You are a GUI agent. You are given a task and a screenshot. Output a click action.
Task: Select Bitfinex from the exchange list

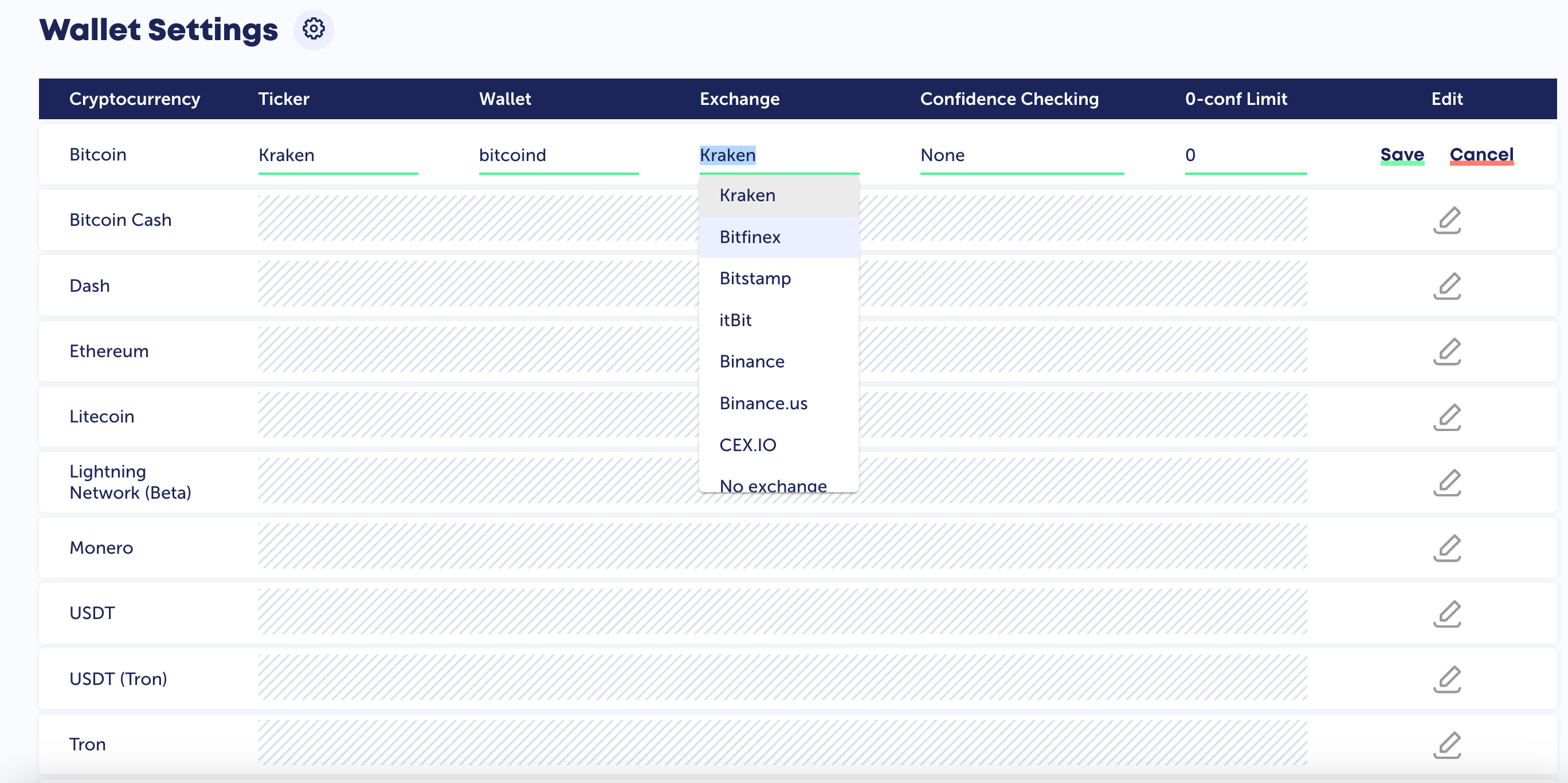pos(750,237)
